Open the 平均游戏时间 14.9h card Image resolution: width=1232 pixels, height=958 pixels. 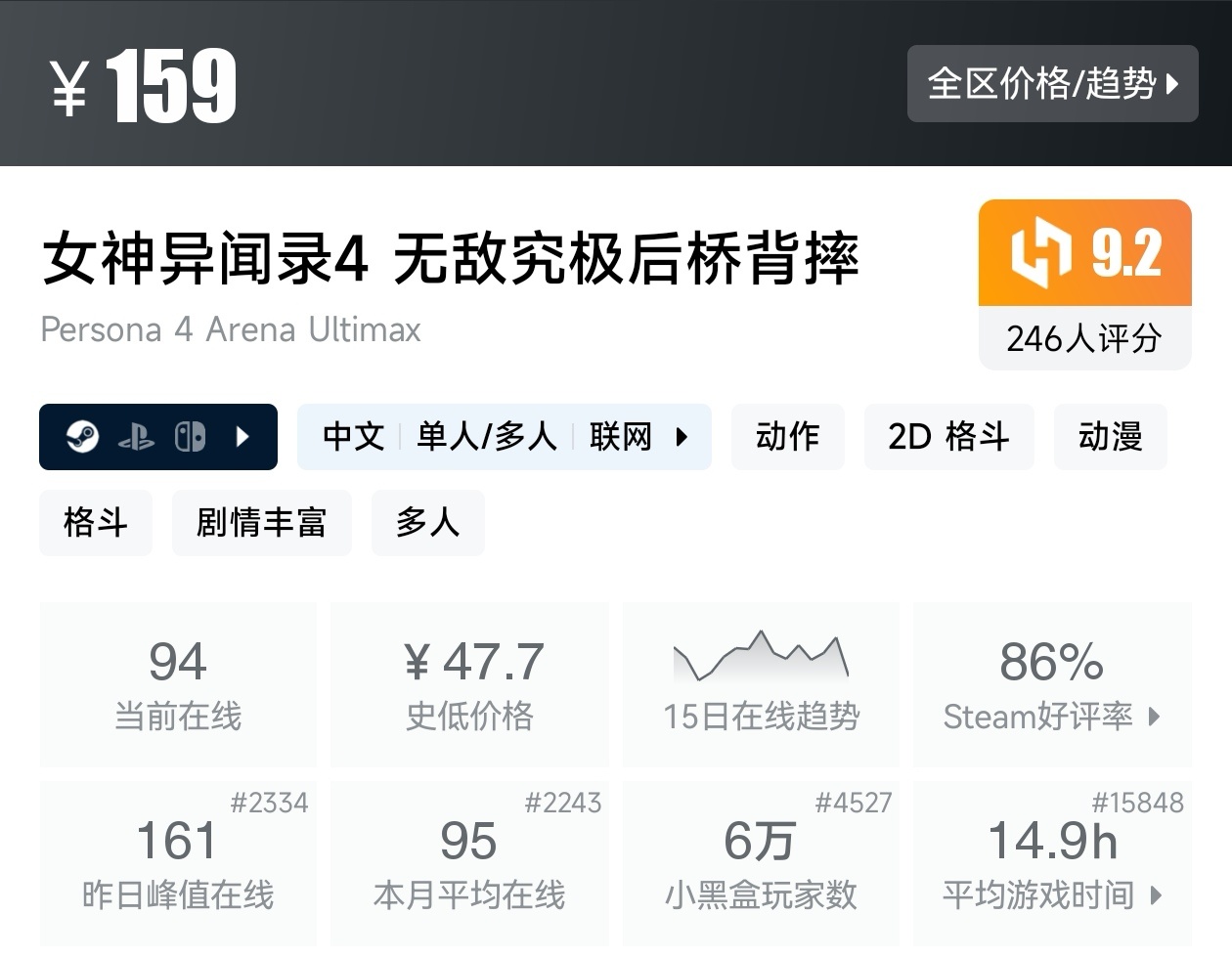(x=1052, y=863)
